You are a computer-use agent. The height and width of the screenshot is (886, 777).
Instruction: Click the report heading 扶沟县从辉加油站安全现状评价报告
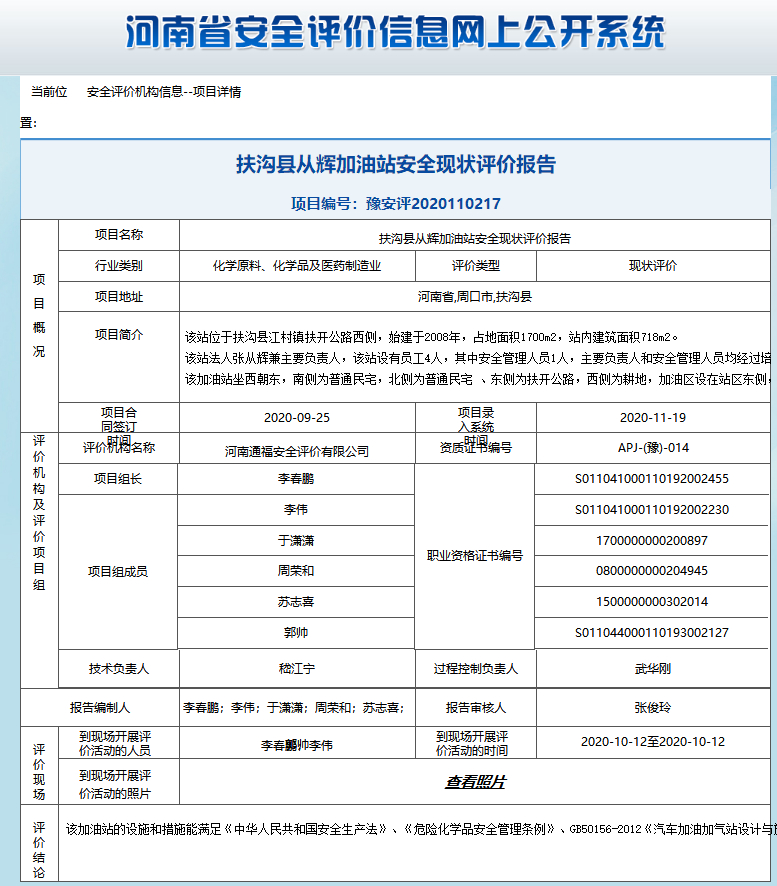(396, 164)
